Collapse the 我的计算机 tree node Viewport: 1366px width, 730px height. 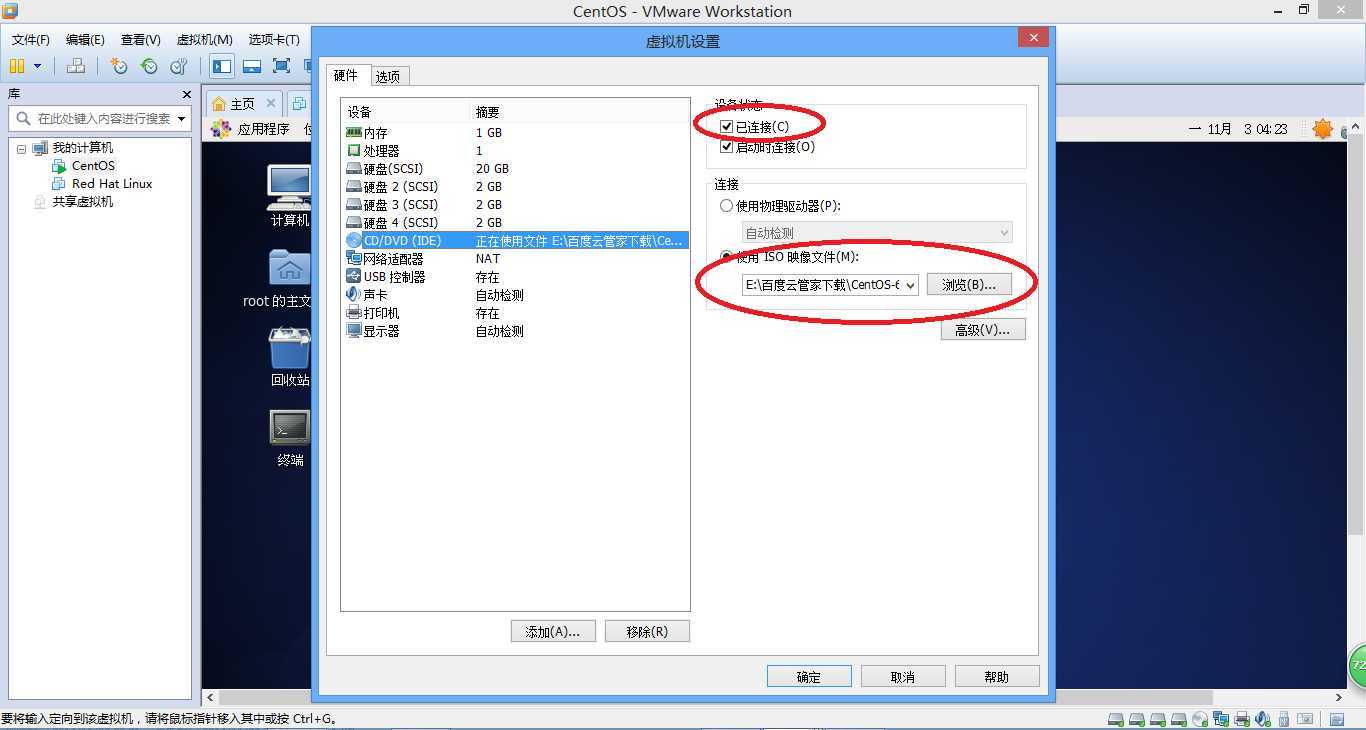pos(21,148)
